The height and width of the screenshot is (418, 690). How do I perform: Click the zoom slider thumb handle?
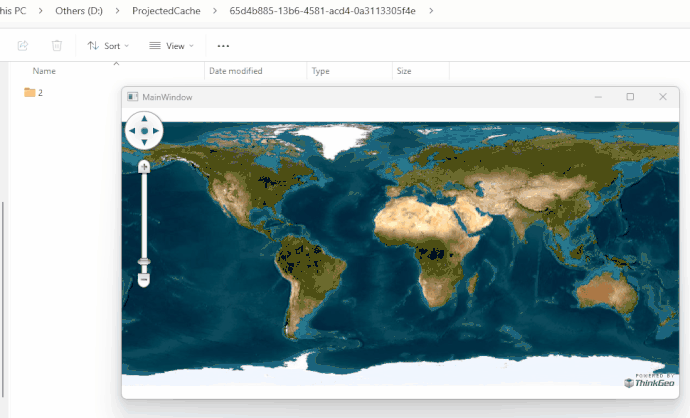(144, 263)
